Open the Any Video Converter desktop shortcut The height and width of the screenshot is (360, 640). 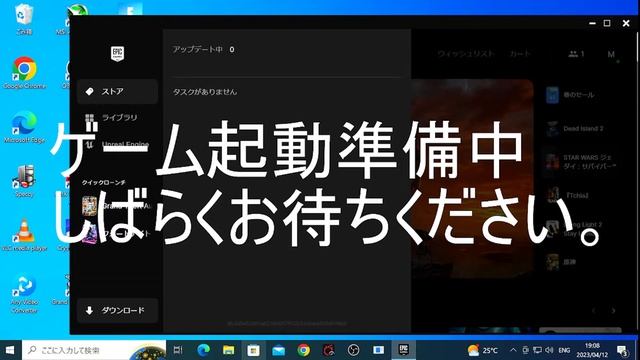24,293
